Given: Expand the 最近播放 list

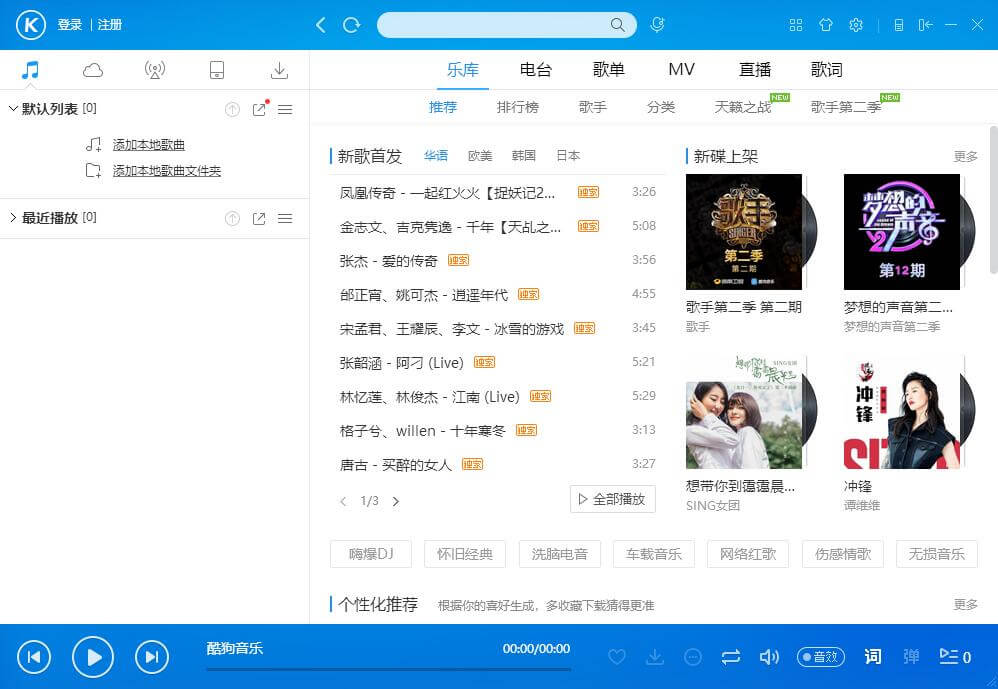Looking at the screenshot, I should [x=13, y=218].
